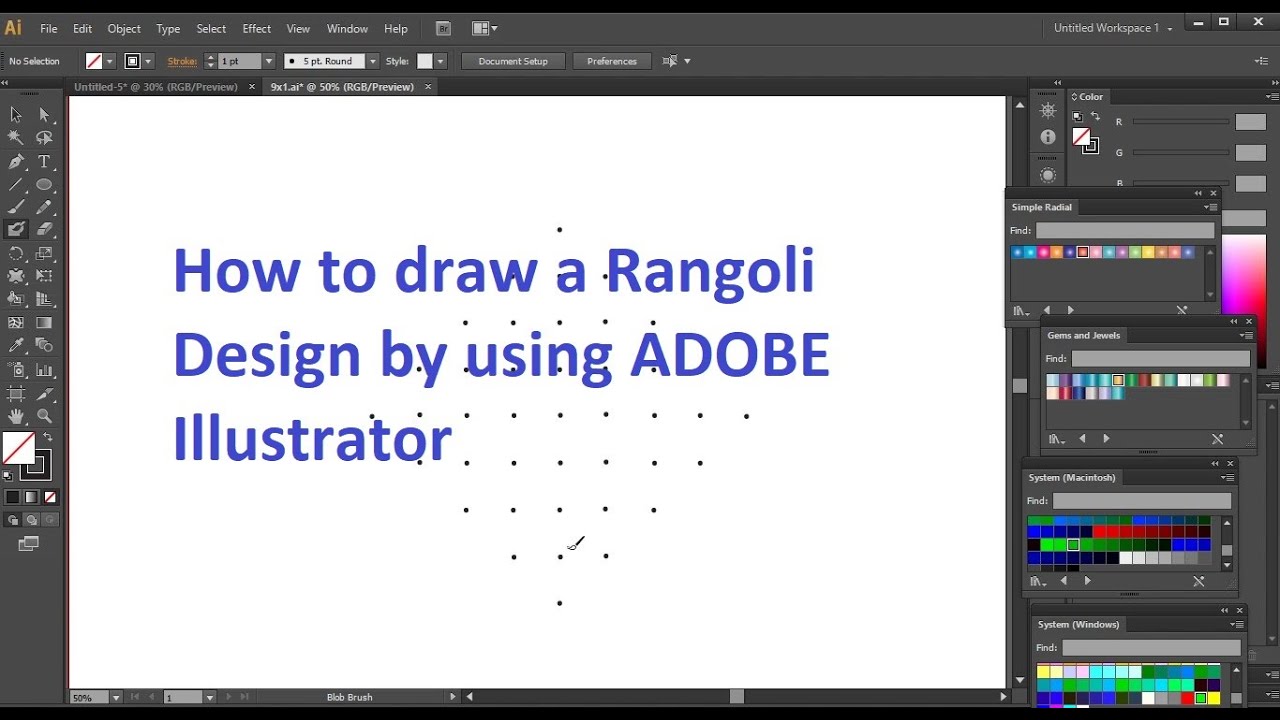Select the Pen tool
Viewport: 1280px width, 720px height.
(16, 161)
